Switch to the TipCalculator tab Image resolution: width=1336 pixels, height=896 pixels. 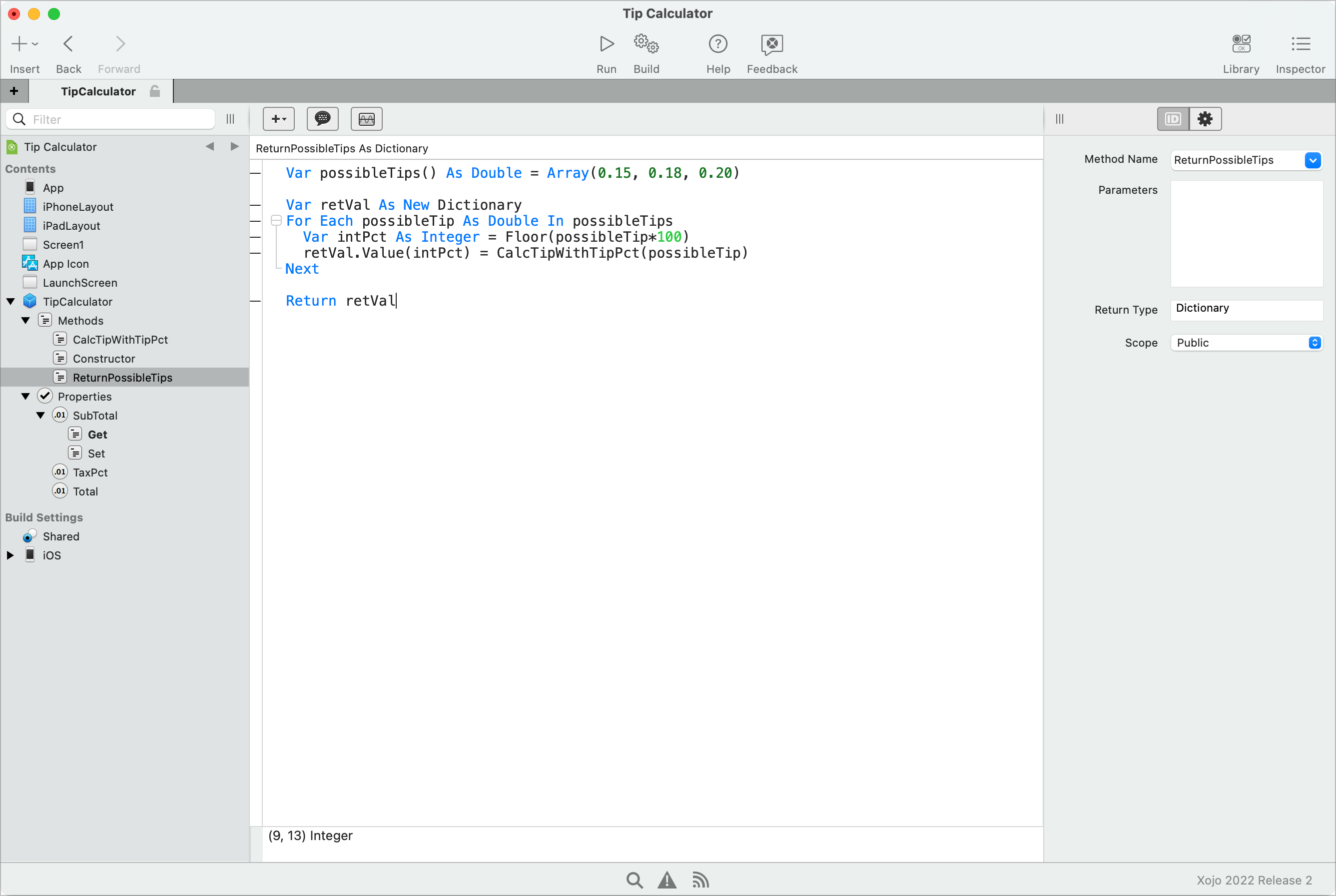click(98, 91)
